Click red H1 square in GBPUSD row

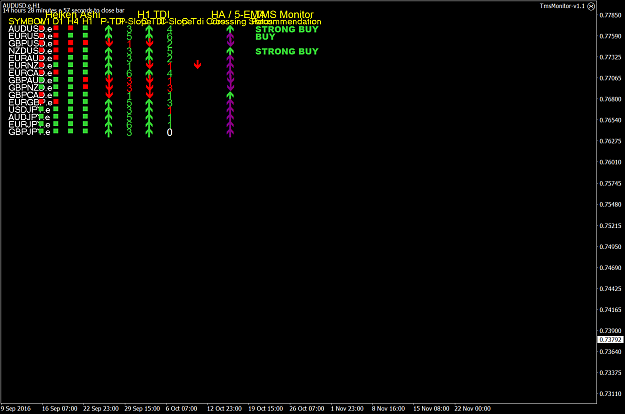coord(85,43)
